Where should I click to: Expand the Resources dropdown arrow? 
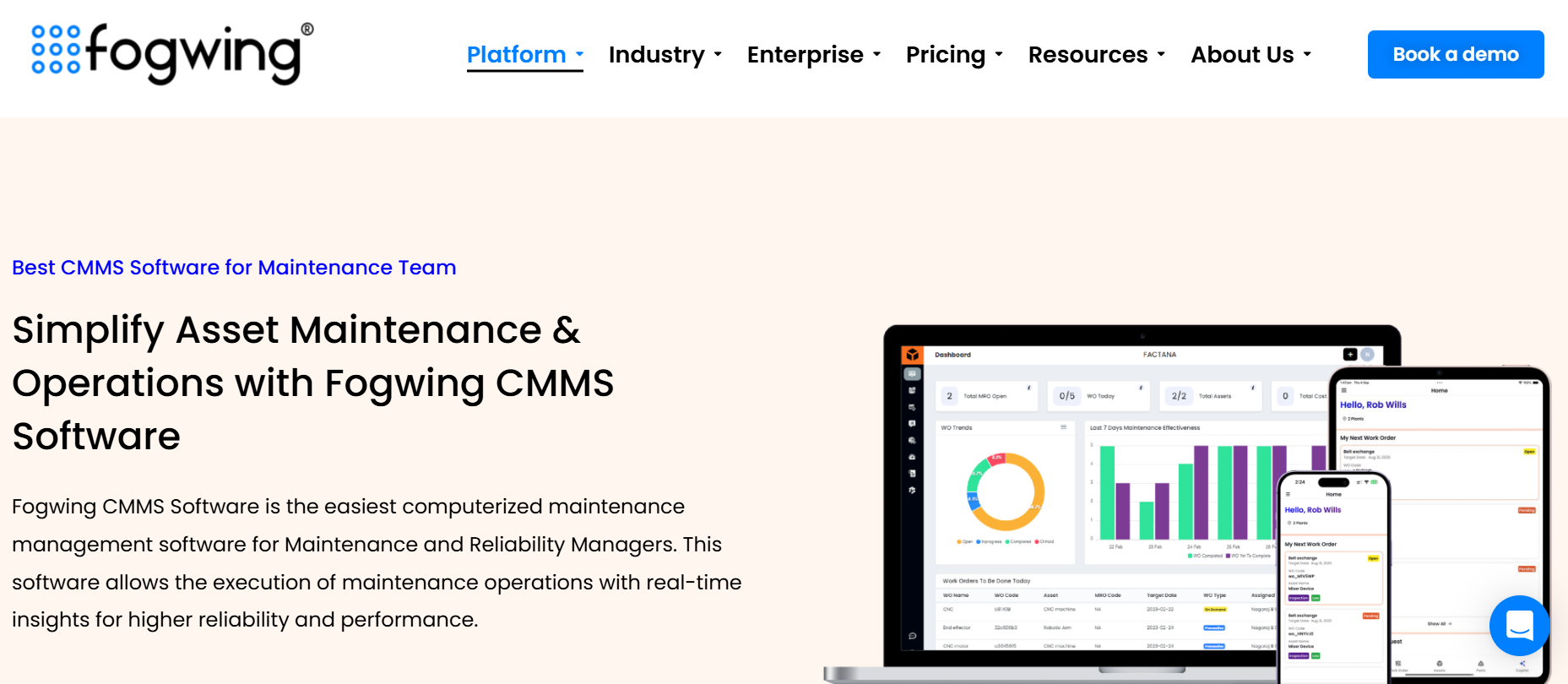[1161, 55]
